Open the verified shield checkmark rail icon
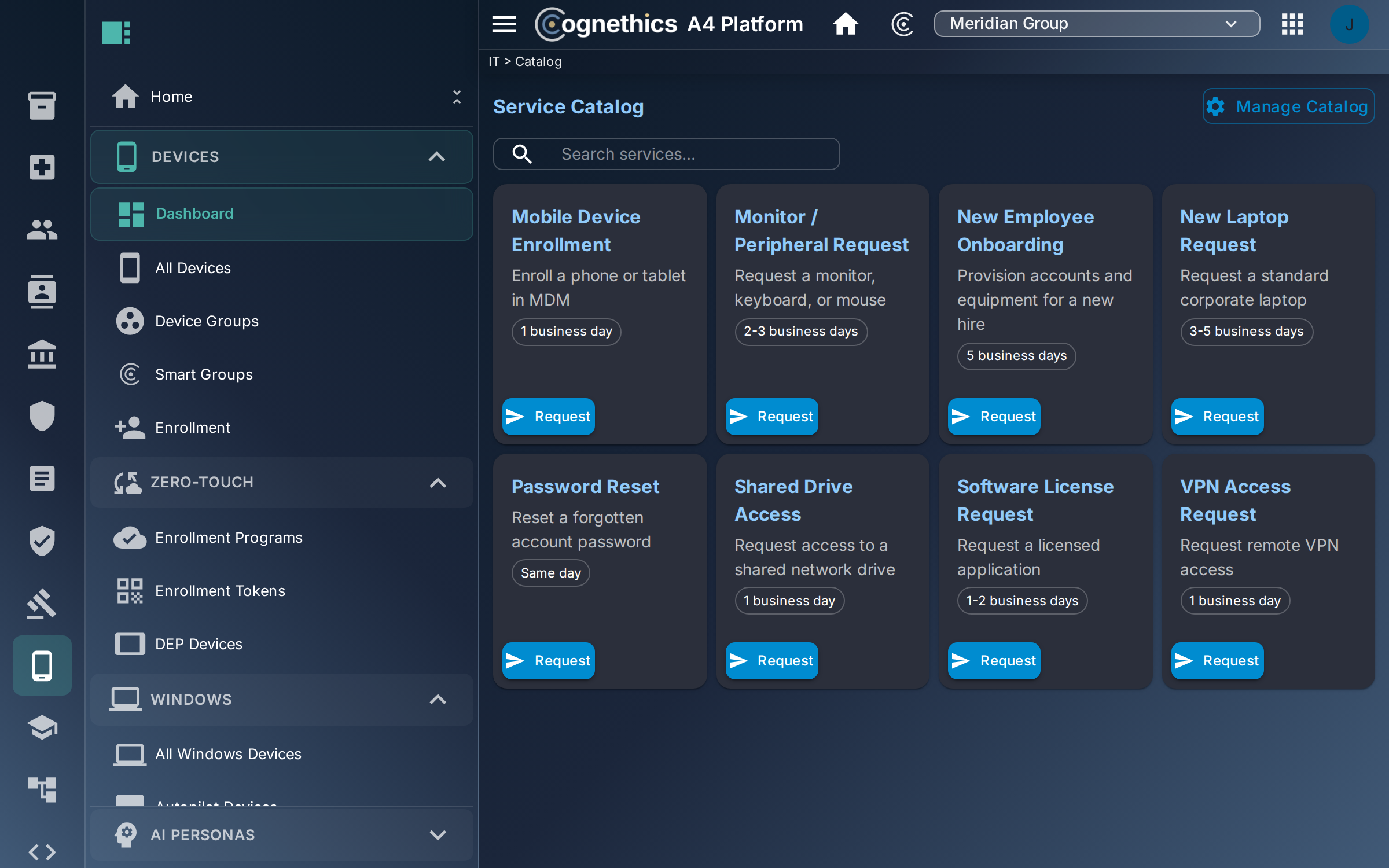 click(42, 540)
